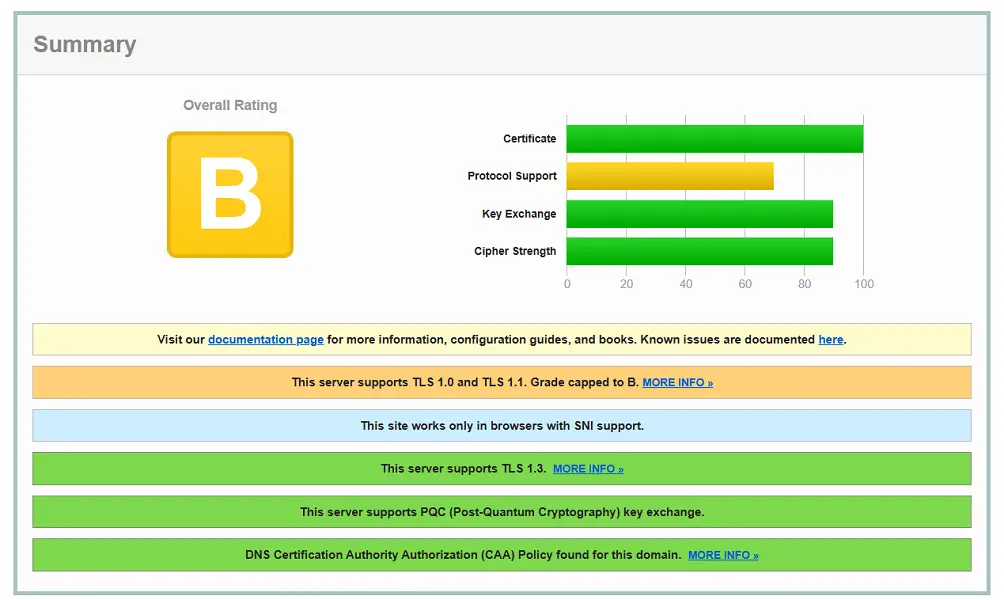Image resolution: width=1004 pixels, height=600 pixels.
Task: Click the 80 axis label on chart
Action: [x=804, y=284]
